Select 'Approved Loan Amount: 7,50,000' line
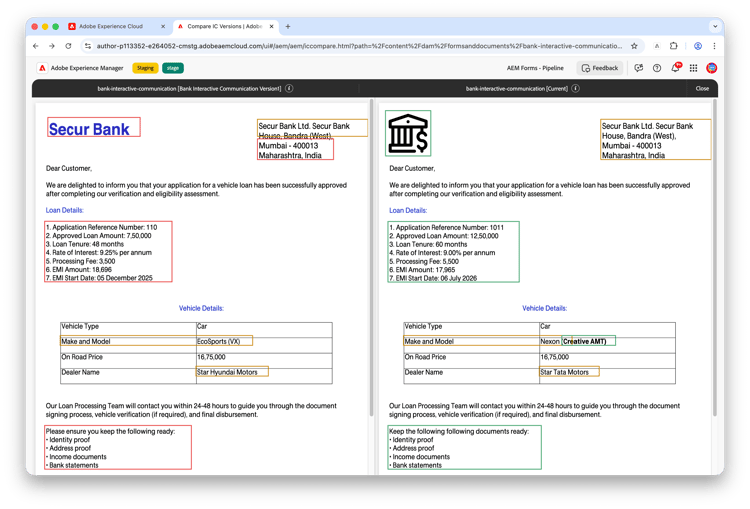This screenshot has height=509, width=750. click(99, 236)
